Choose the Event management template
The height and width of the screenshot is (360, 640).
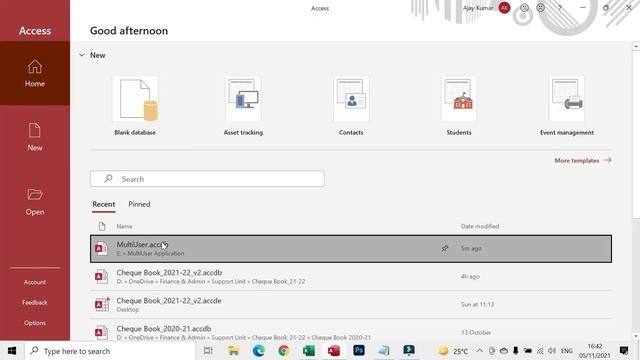567,106
